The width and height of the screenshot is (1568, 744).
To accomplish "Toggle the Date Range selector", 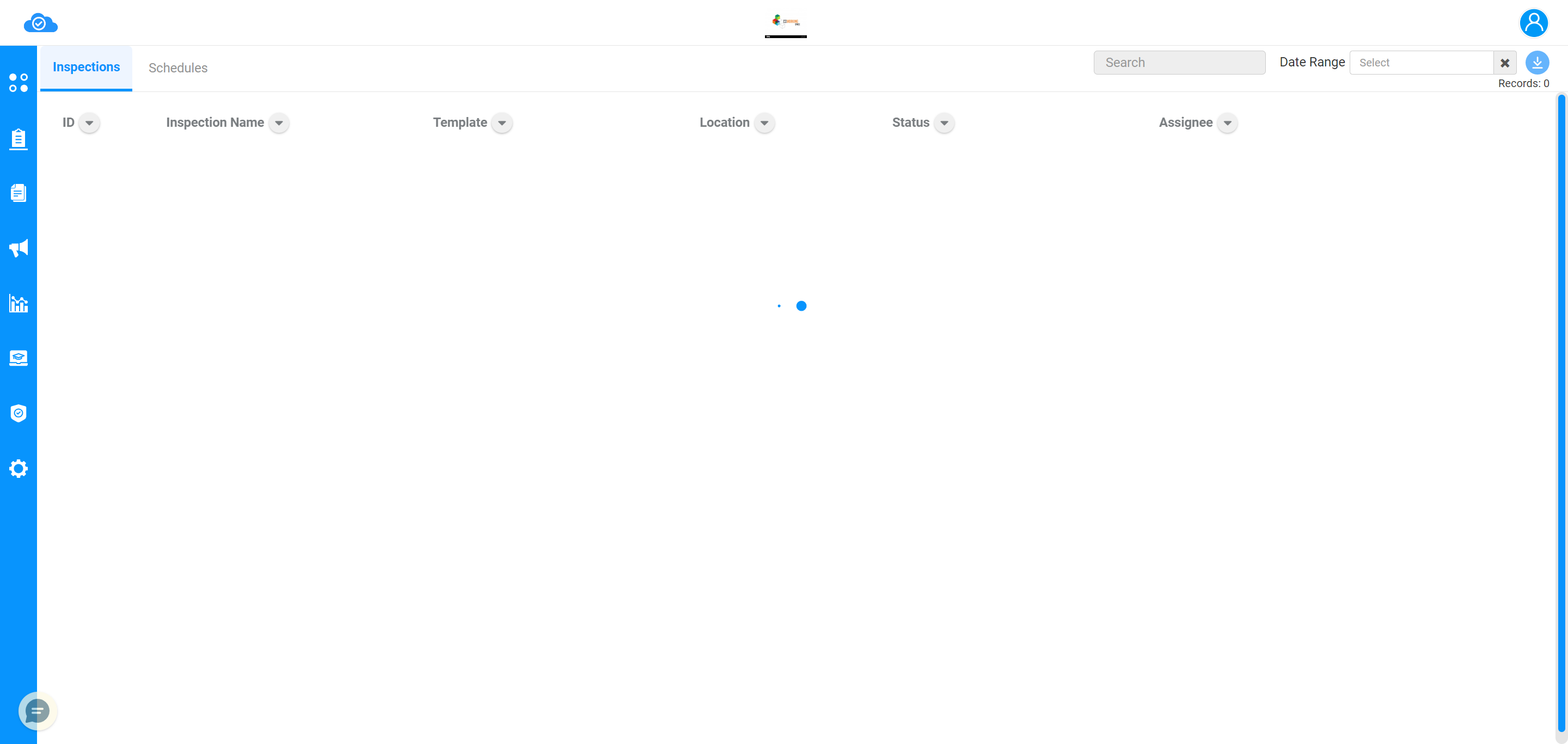I will point(1420,62).
